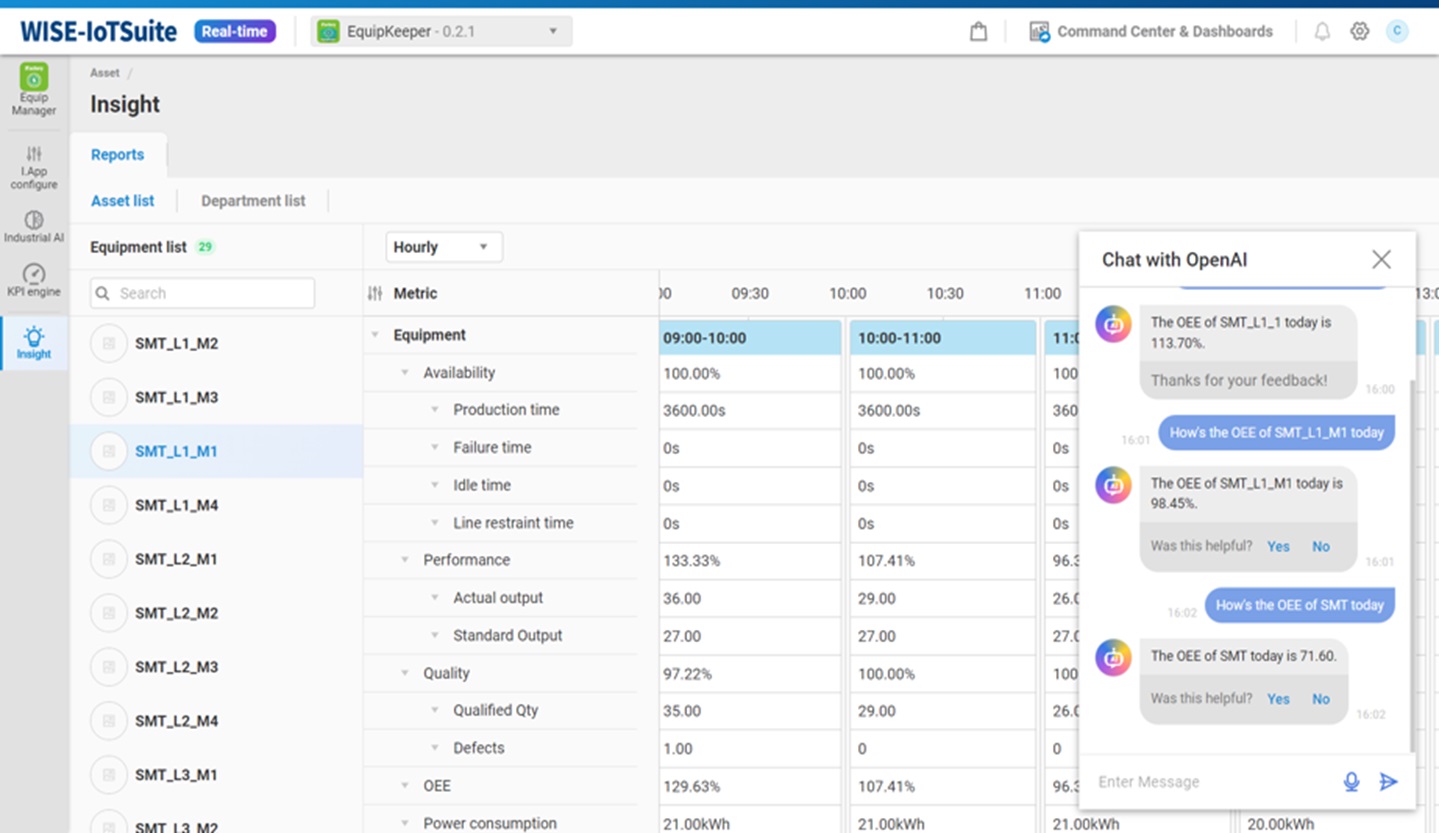Answer No to SMT_L1_M1 helpful question
The image size is (1439, 833).
tap(1321, 547)
